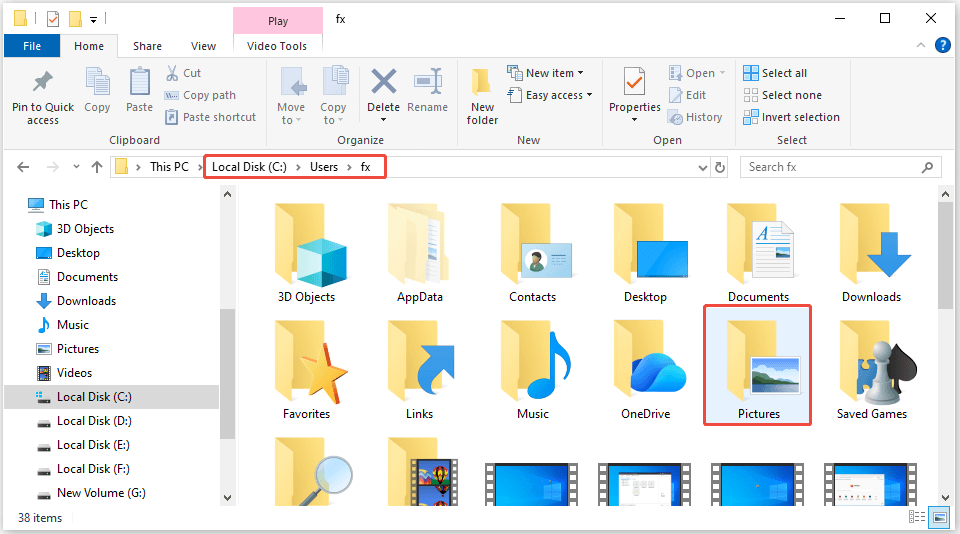
Task: Open the Help question mark icon
Action: pyautogui.click(x=943, y=45)
